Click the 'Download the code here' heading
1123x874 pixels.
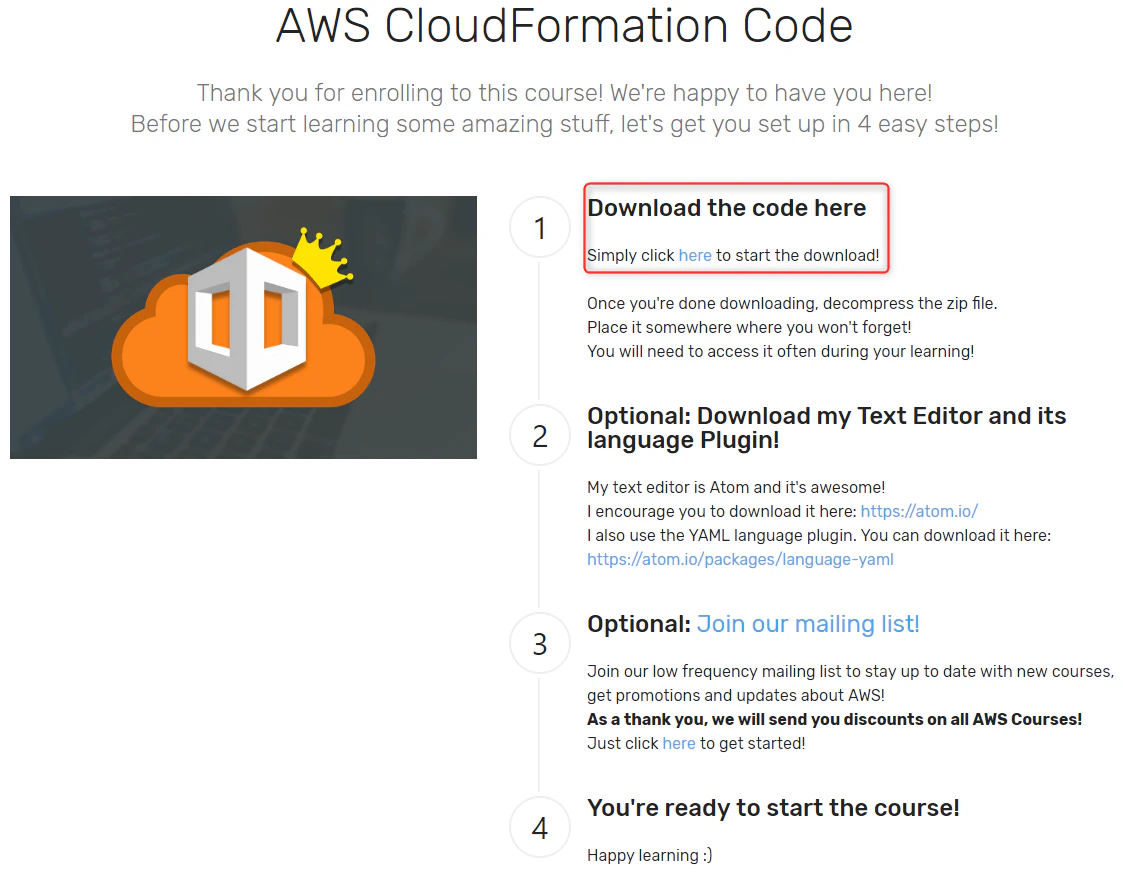(x=726, y=208)
